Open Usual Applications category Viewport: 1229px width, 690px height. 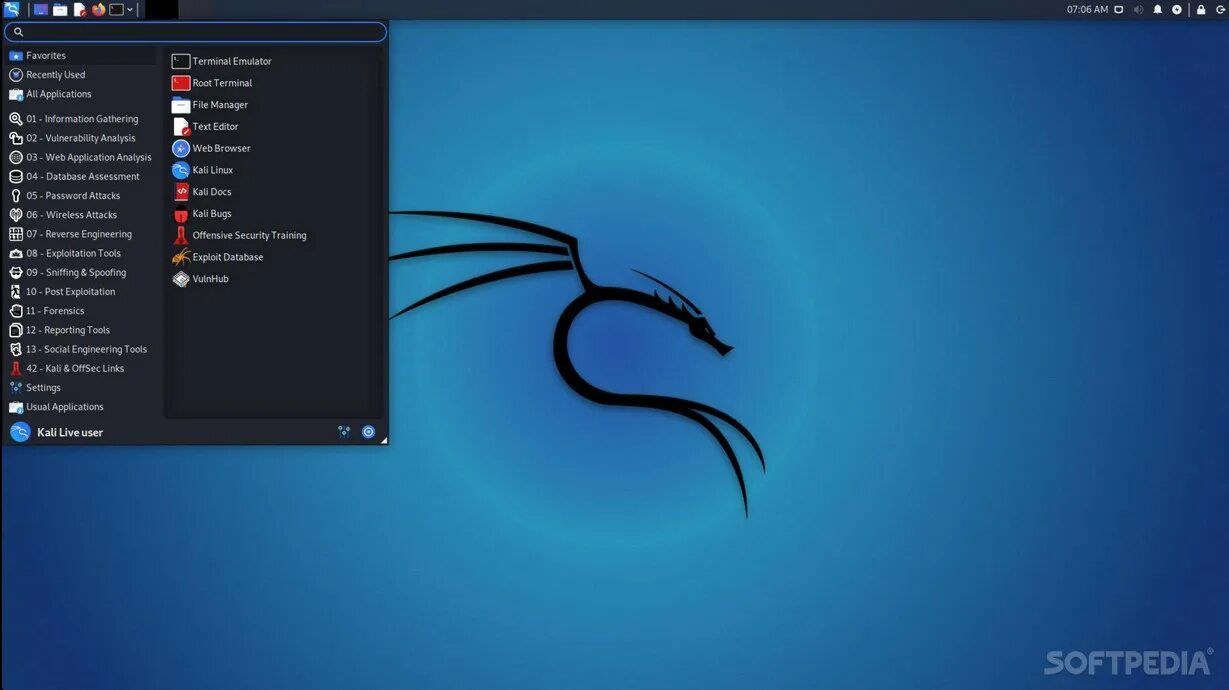(82, 407)
